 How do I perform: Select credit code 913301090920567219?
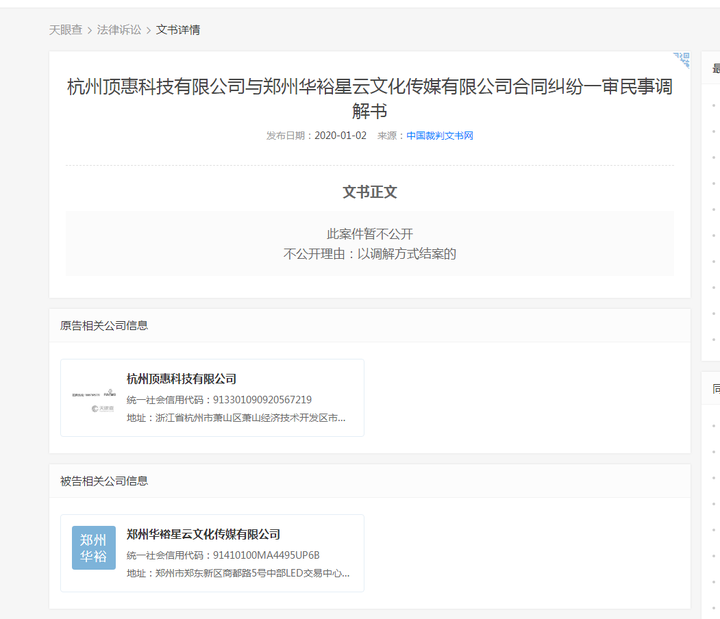click(262, 400)
